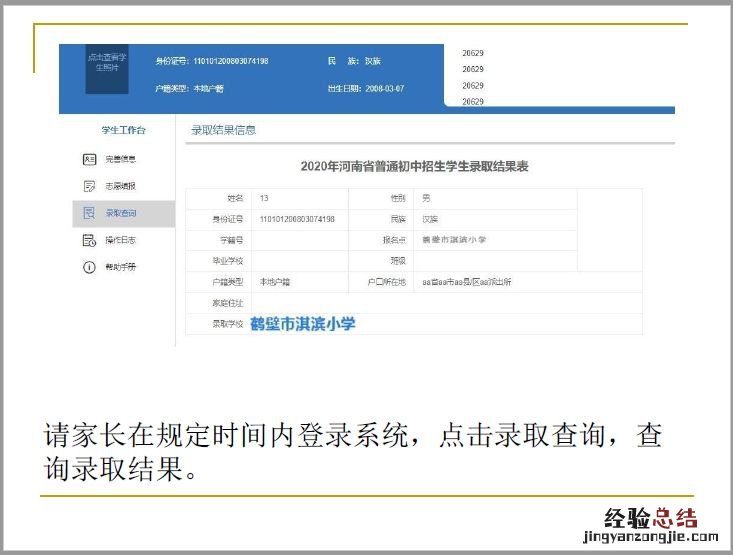The height and width of the screenshot is (555, 733).
Task: Click the 完善信息 ID card icon
Action: 89,159
